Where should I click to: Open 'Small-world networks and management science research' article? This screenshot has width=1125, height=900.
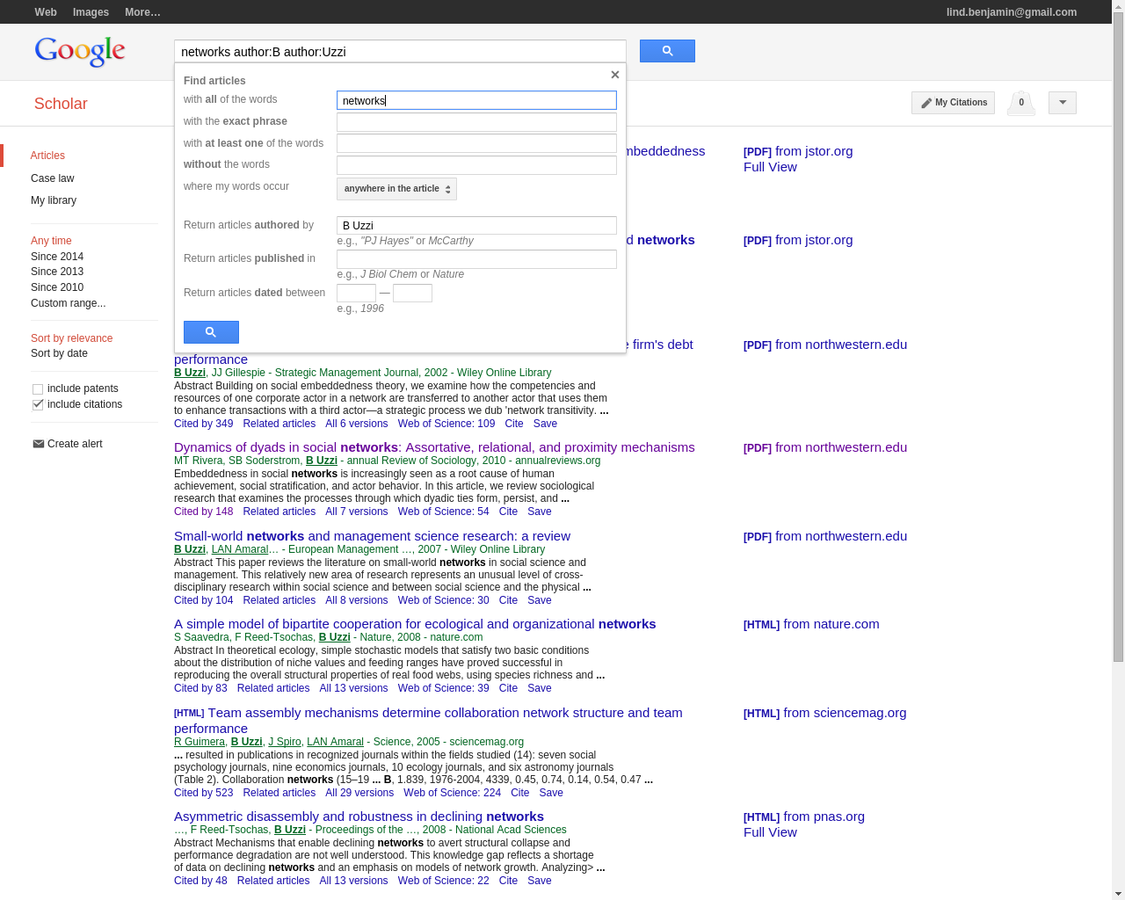[372, 536]
